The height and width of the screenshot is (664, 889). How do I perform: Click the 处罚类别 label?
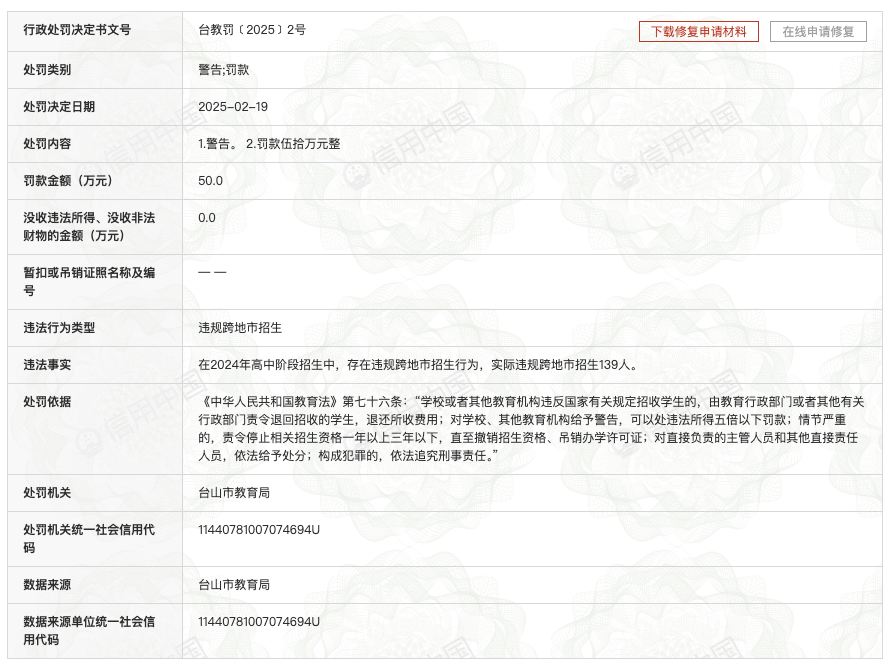point(47,70)
